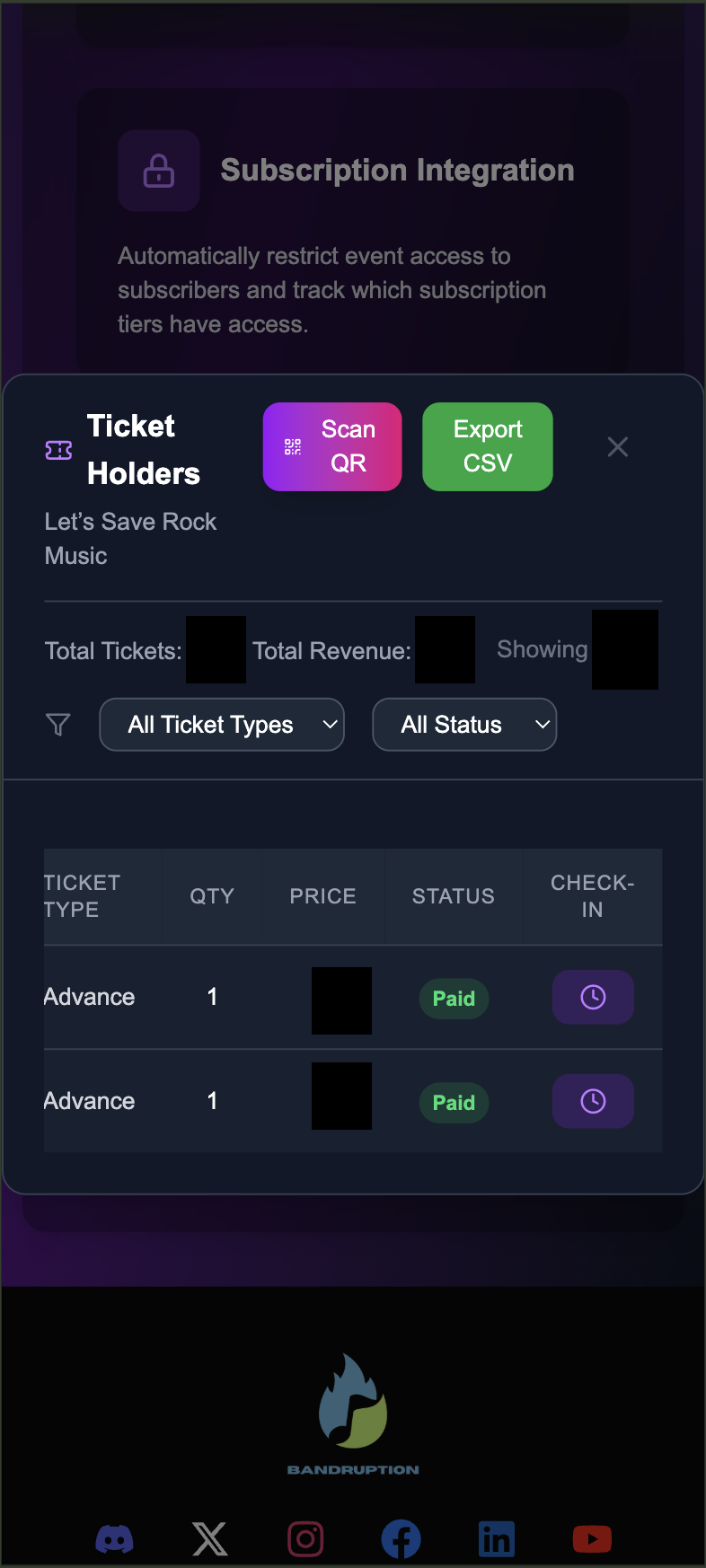Toggle check-in for the second Advance ticket
This screenshot has height=1568, width=706.
(593, 1101)
